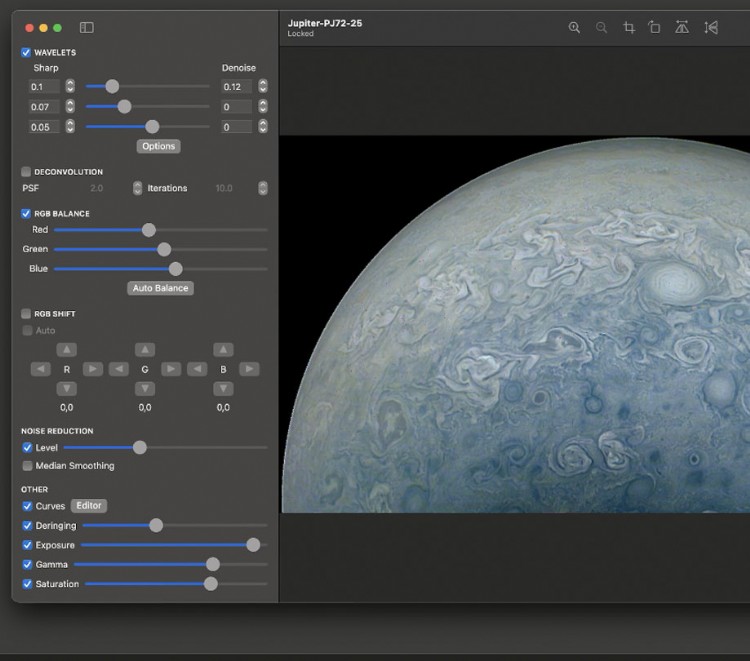Click the flip horizontal icon
The image size is (750, 661).
[682, 28]
